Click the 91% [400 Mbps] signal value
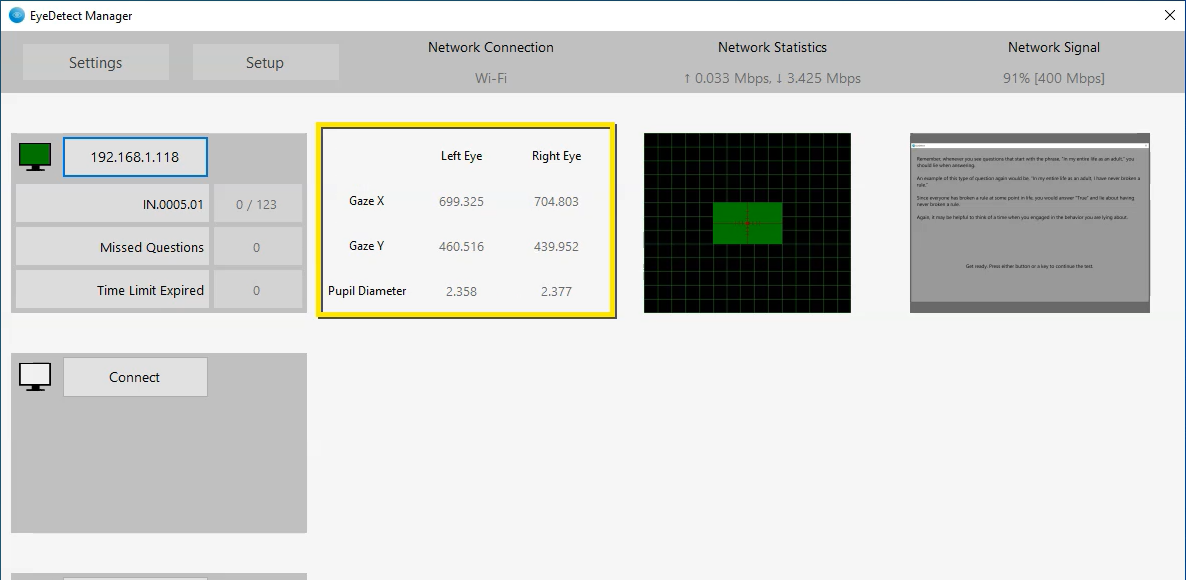This screenshot has width=1186, height=580. click(x=1054, y=78)
